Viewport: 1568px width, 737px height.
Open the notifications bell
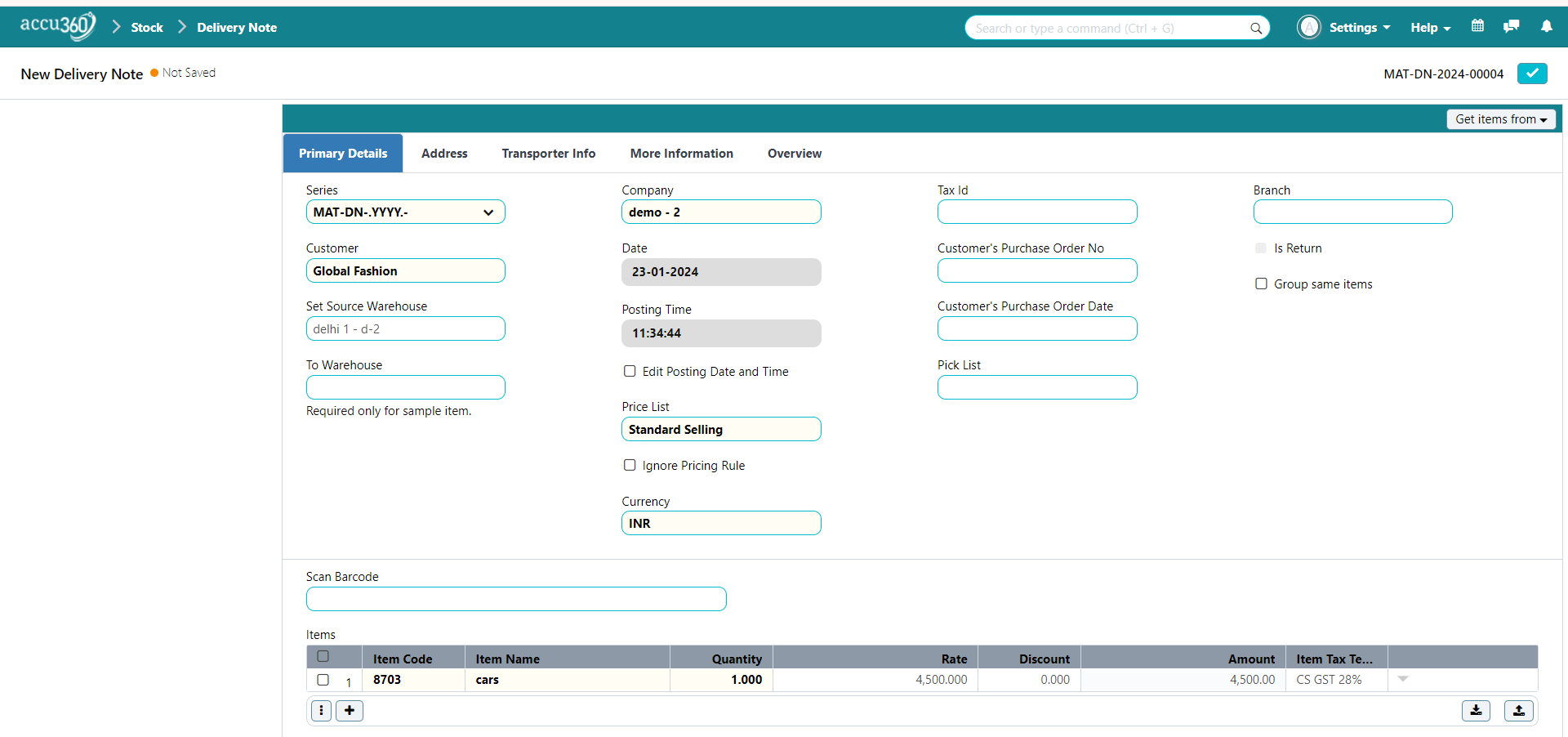(1547, 26)
